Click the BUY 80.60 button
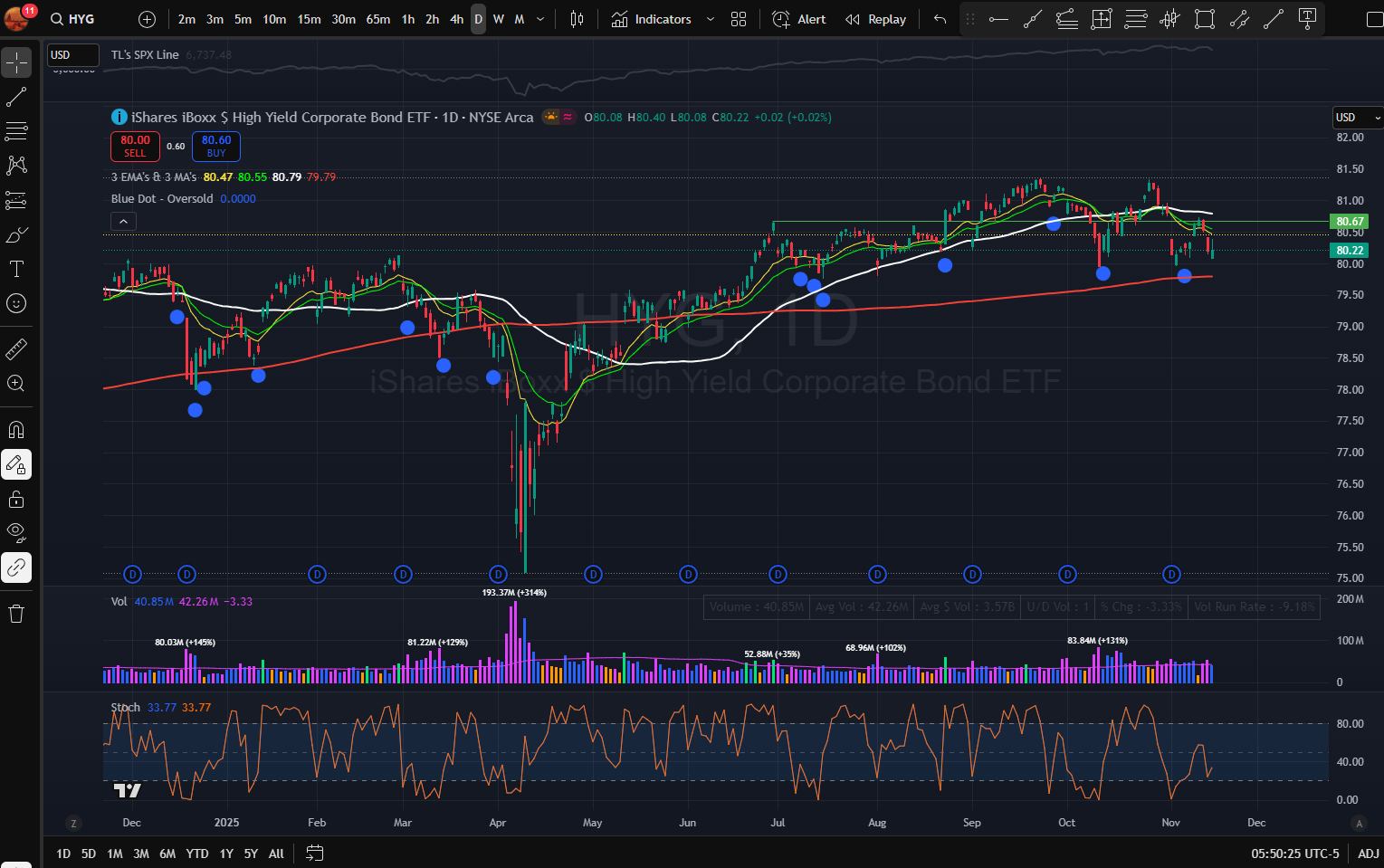This screenshot has height=868, width=1384. (216, 147)
